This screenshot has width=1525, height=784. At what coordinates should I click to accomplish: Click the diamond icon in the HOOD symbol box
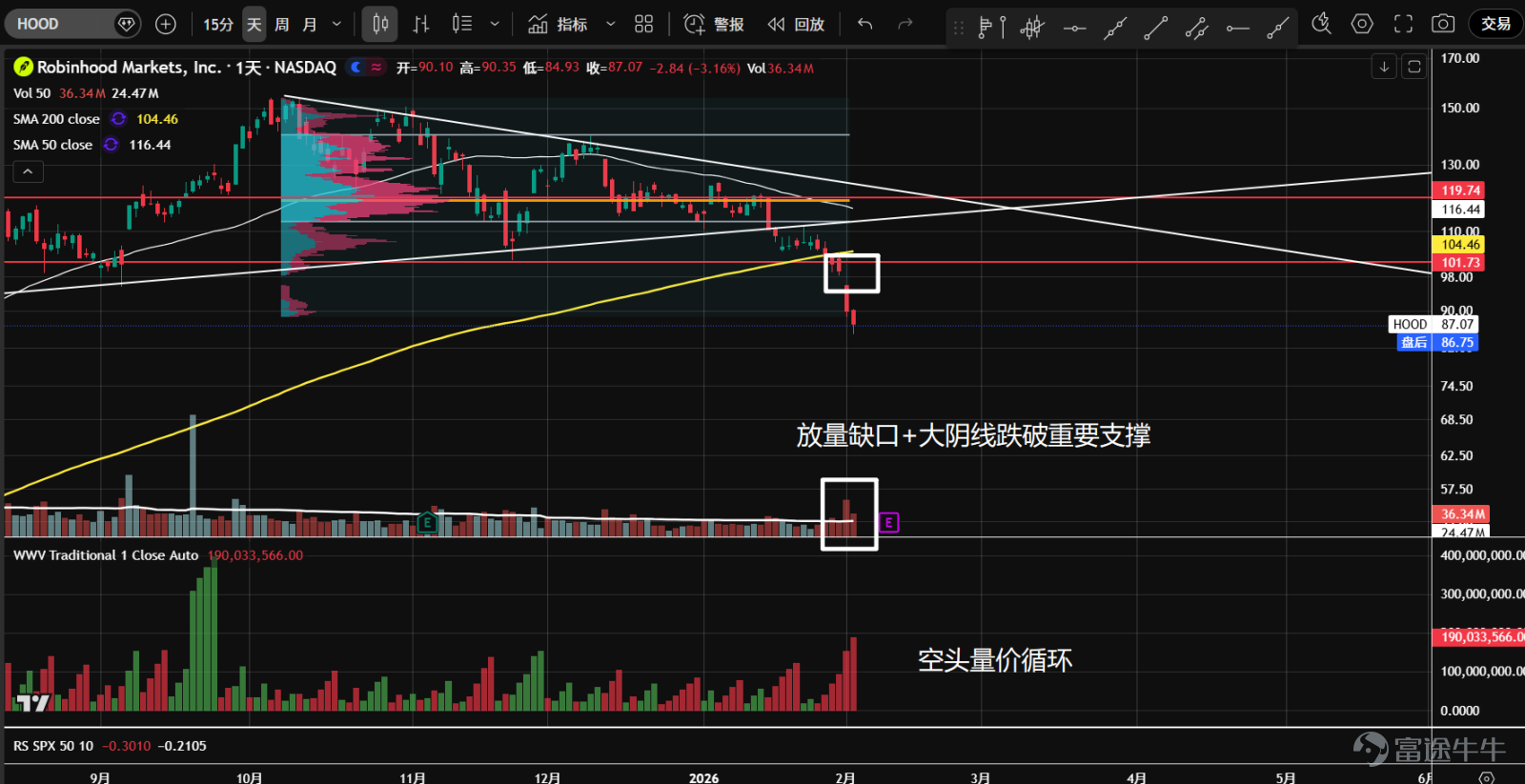[x=126, y=24]
